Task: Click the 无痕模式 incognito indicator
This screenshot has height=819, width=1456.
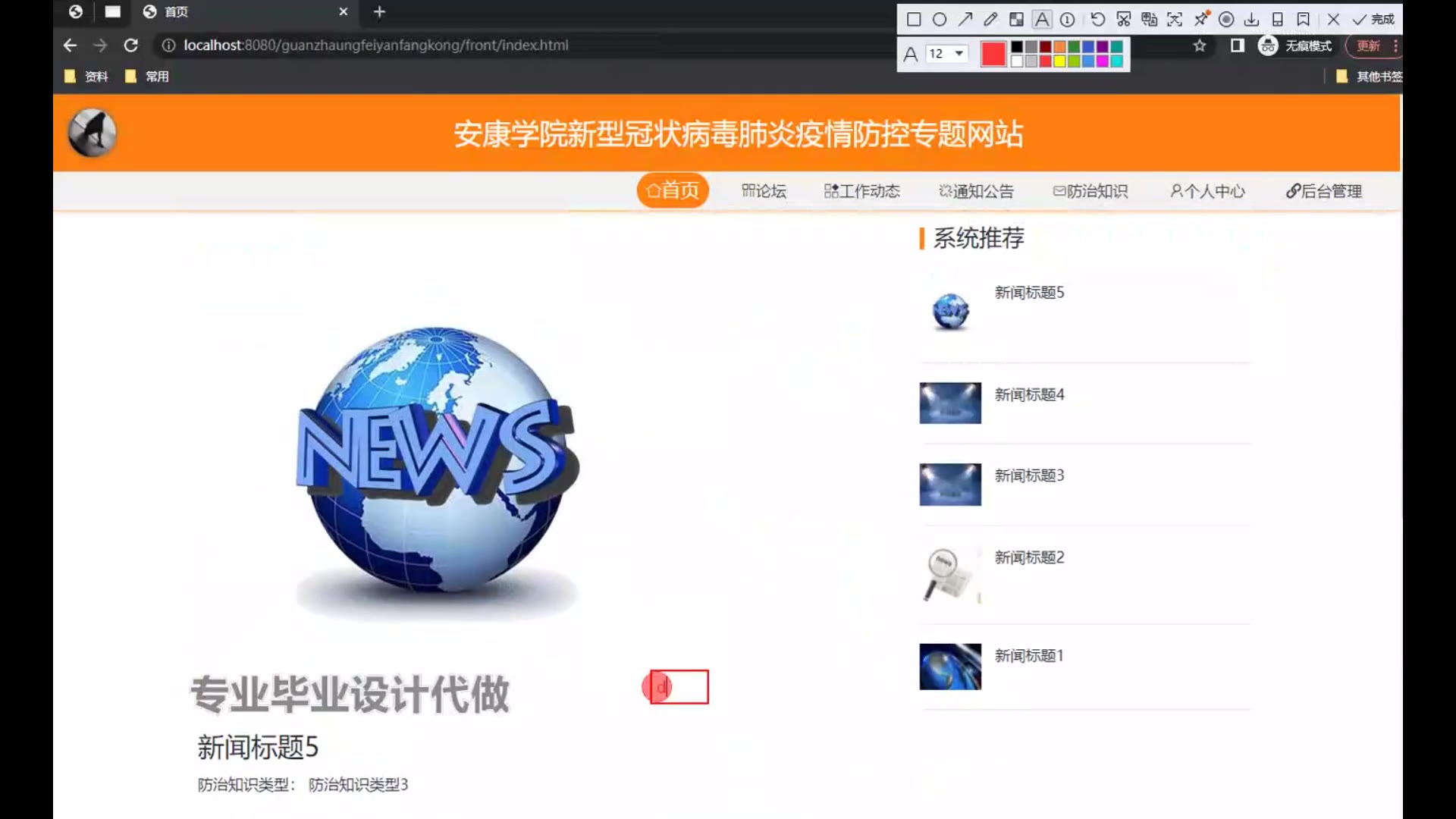Action: 1295,45
